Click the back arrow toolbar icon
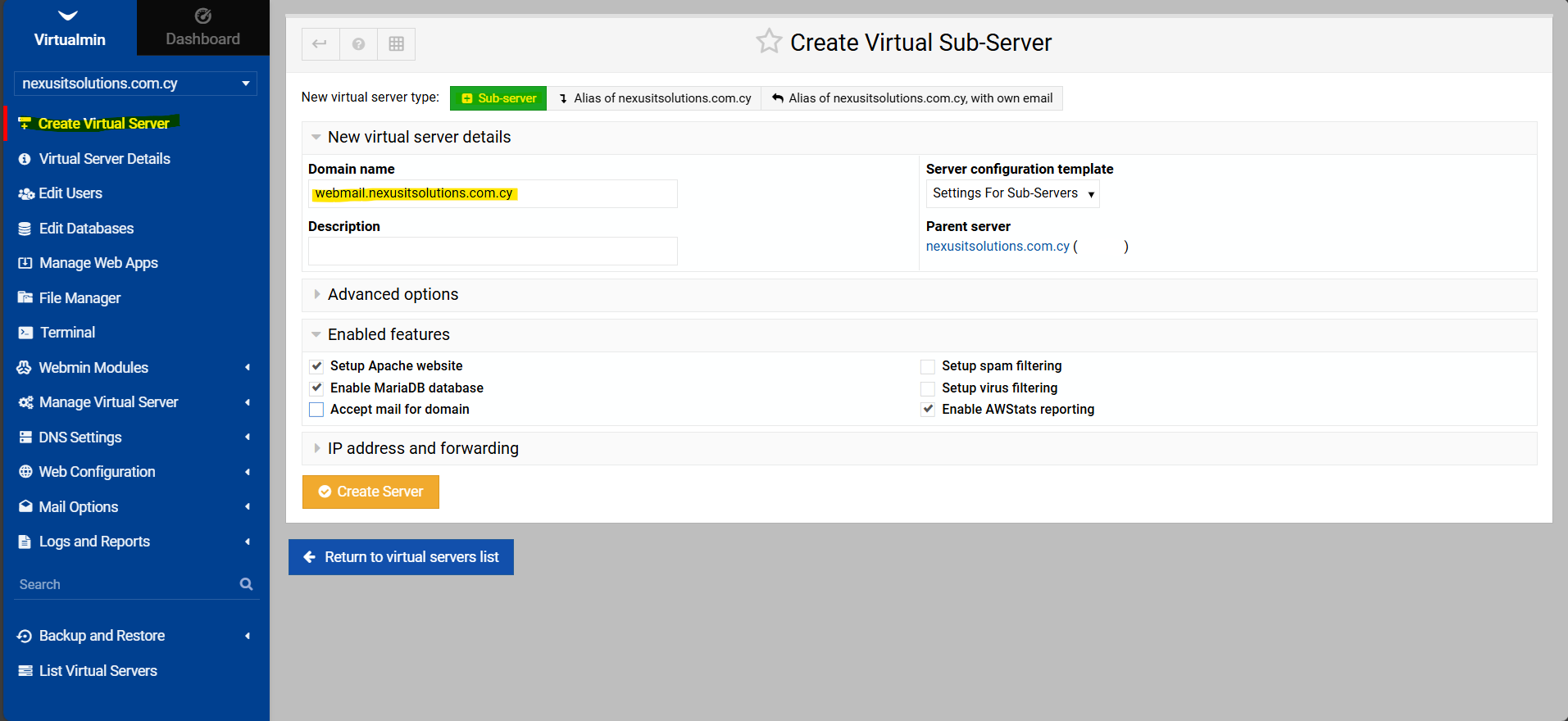Viewport: 1568px width, 721px height. pos(320,44)
